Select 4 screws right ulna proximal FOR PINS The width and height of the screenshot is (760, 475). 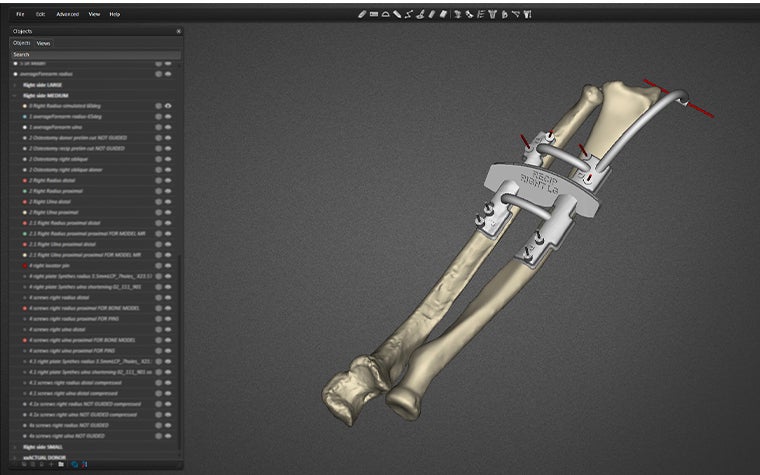[72, 351]
